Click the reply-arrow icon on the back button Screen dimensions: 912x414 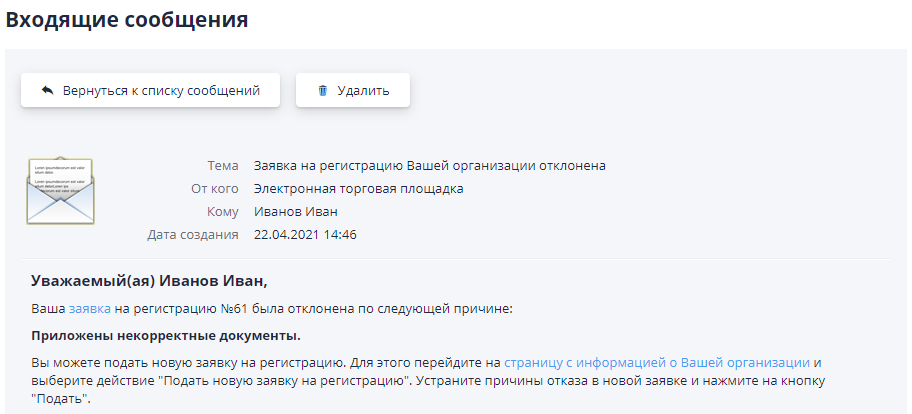[47, 90]
